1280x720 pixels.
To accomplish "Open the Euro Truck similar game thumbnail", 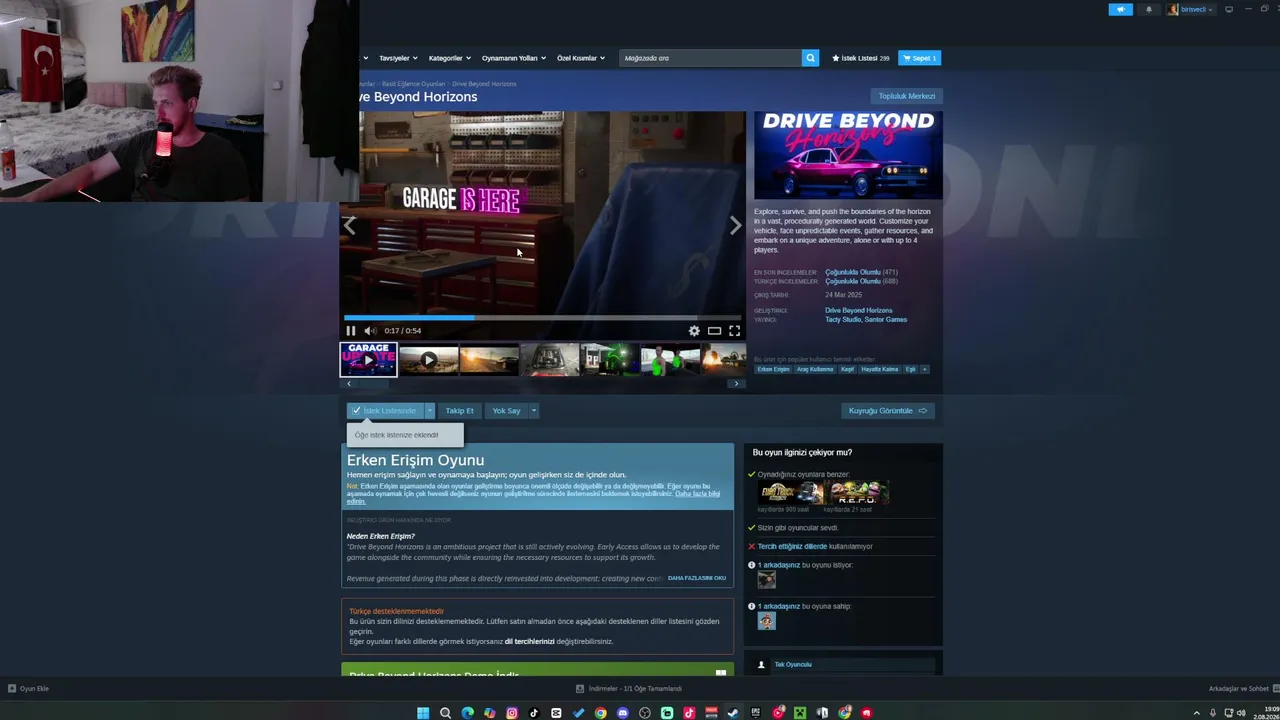I will [791, 492].
